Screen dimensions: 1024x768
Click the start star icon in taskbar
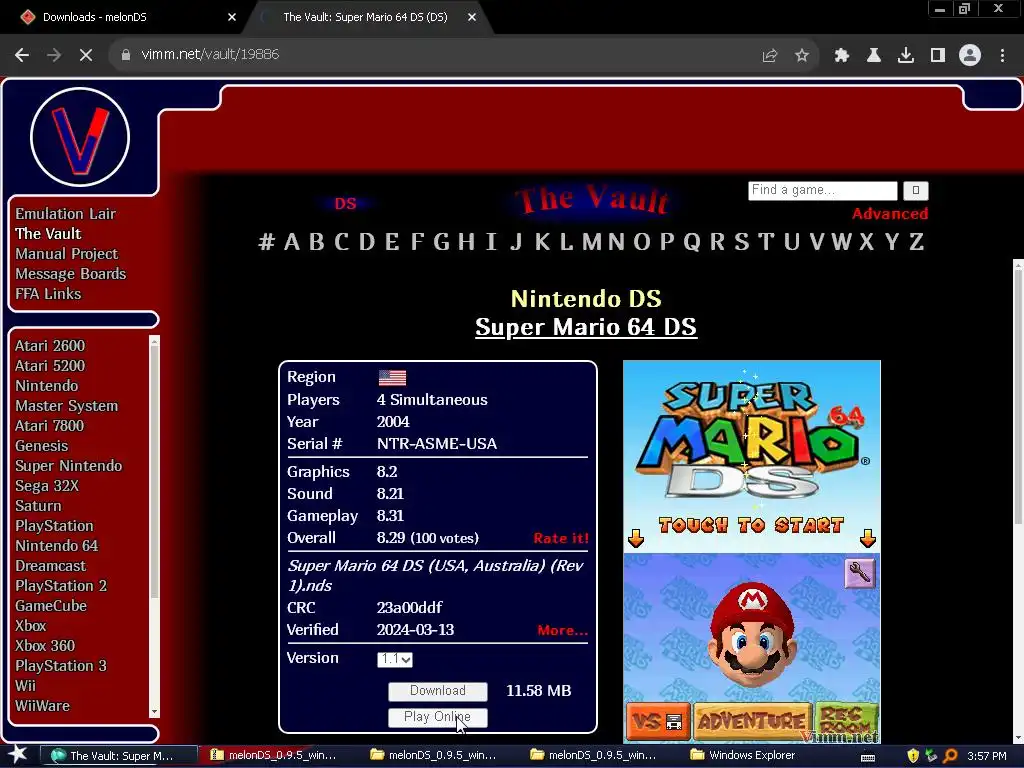17,755
